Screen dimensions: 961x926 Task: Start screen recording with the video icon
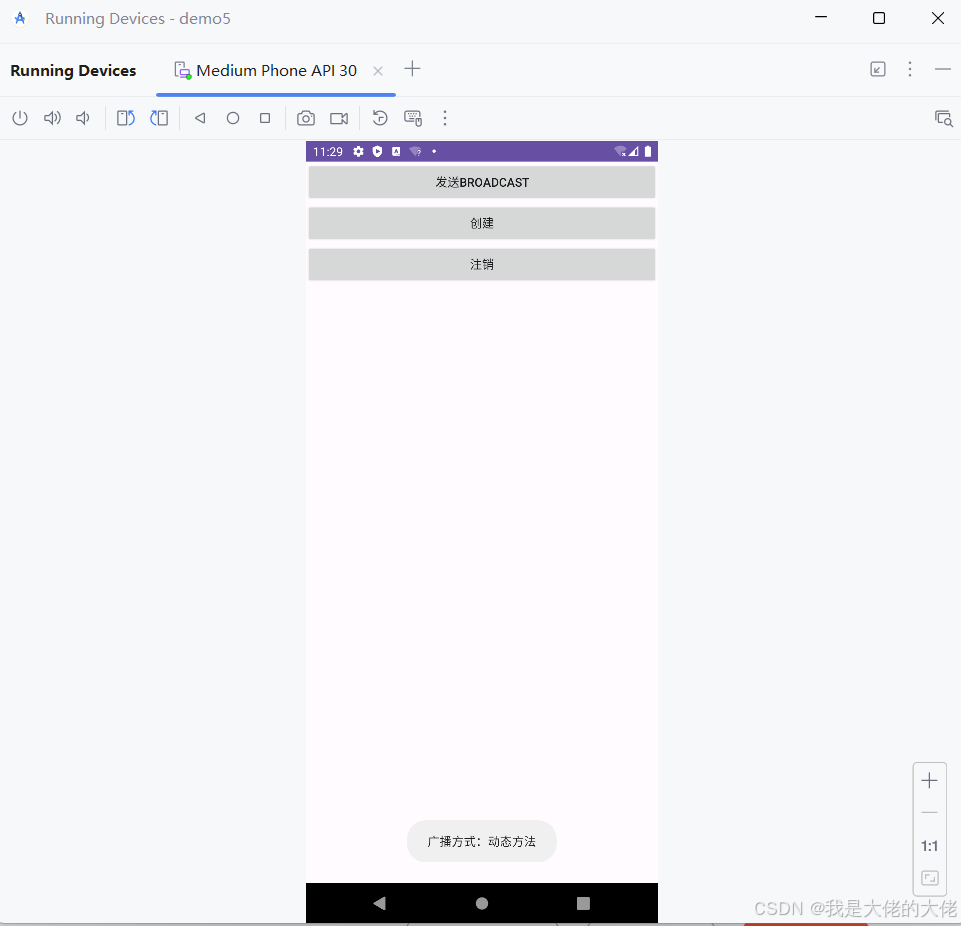pyautogui.click(x=339, y=118)
